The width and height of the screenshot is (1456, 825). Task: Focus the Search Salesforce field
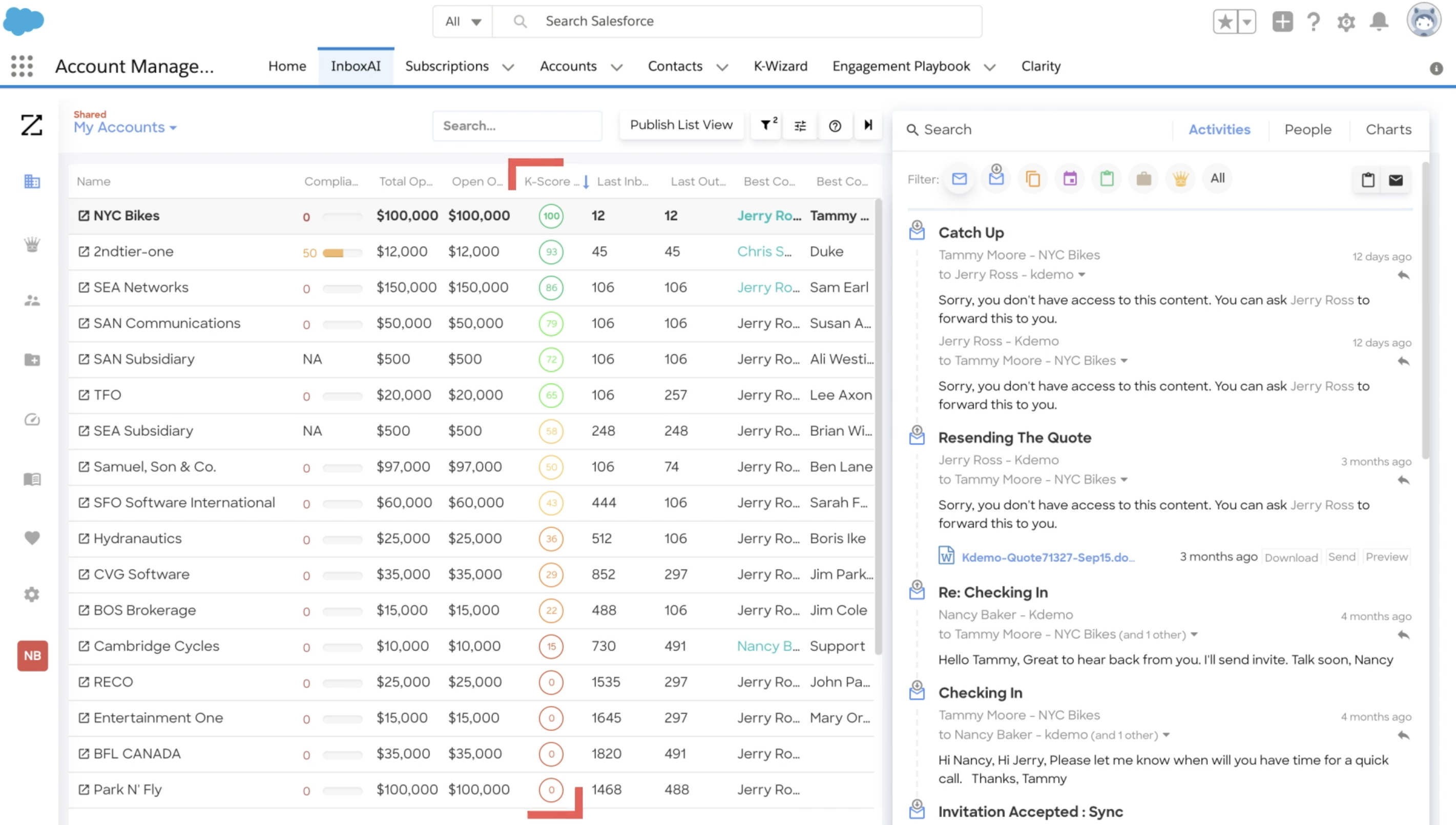tap(736, 22)
